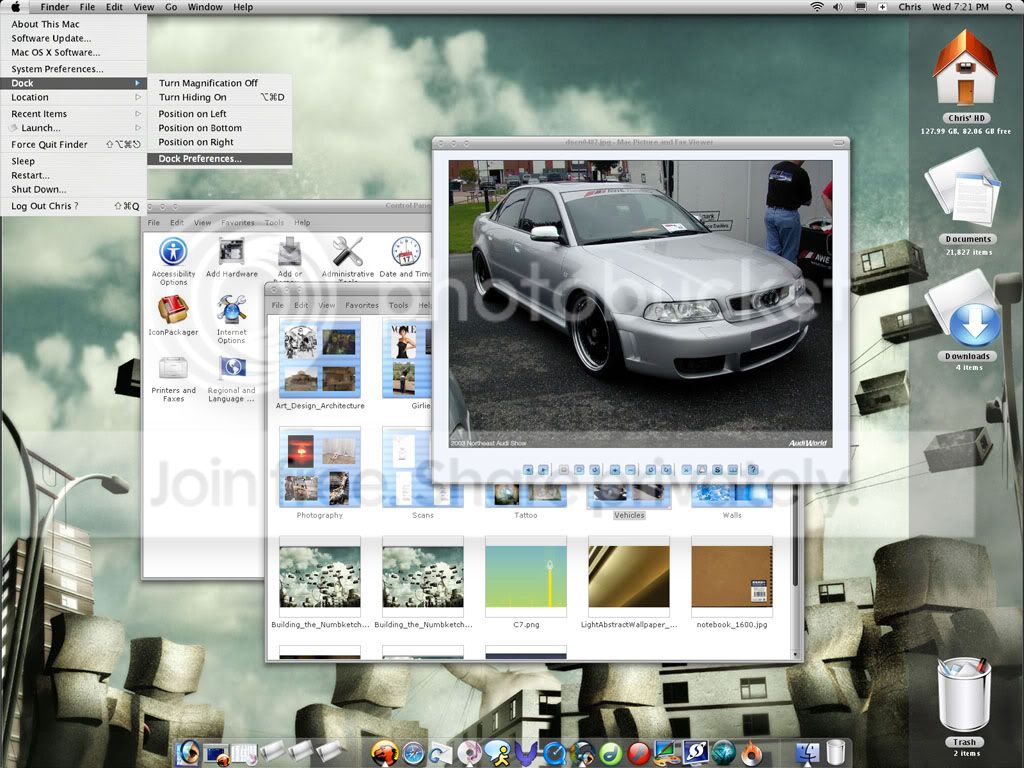The image size is (1024, 768).
Task: Show previous image in picture viewer
Action: pos(528,470)
